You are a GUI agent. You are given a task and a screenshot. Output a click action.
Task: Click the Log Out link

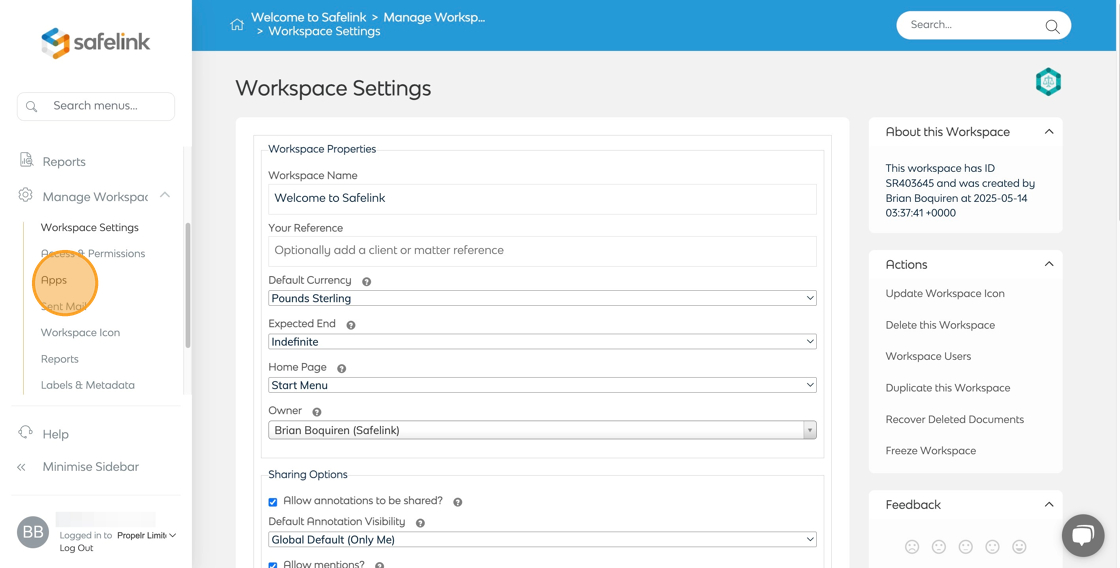[x=76, y=548]
